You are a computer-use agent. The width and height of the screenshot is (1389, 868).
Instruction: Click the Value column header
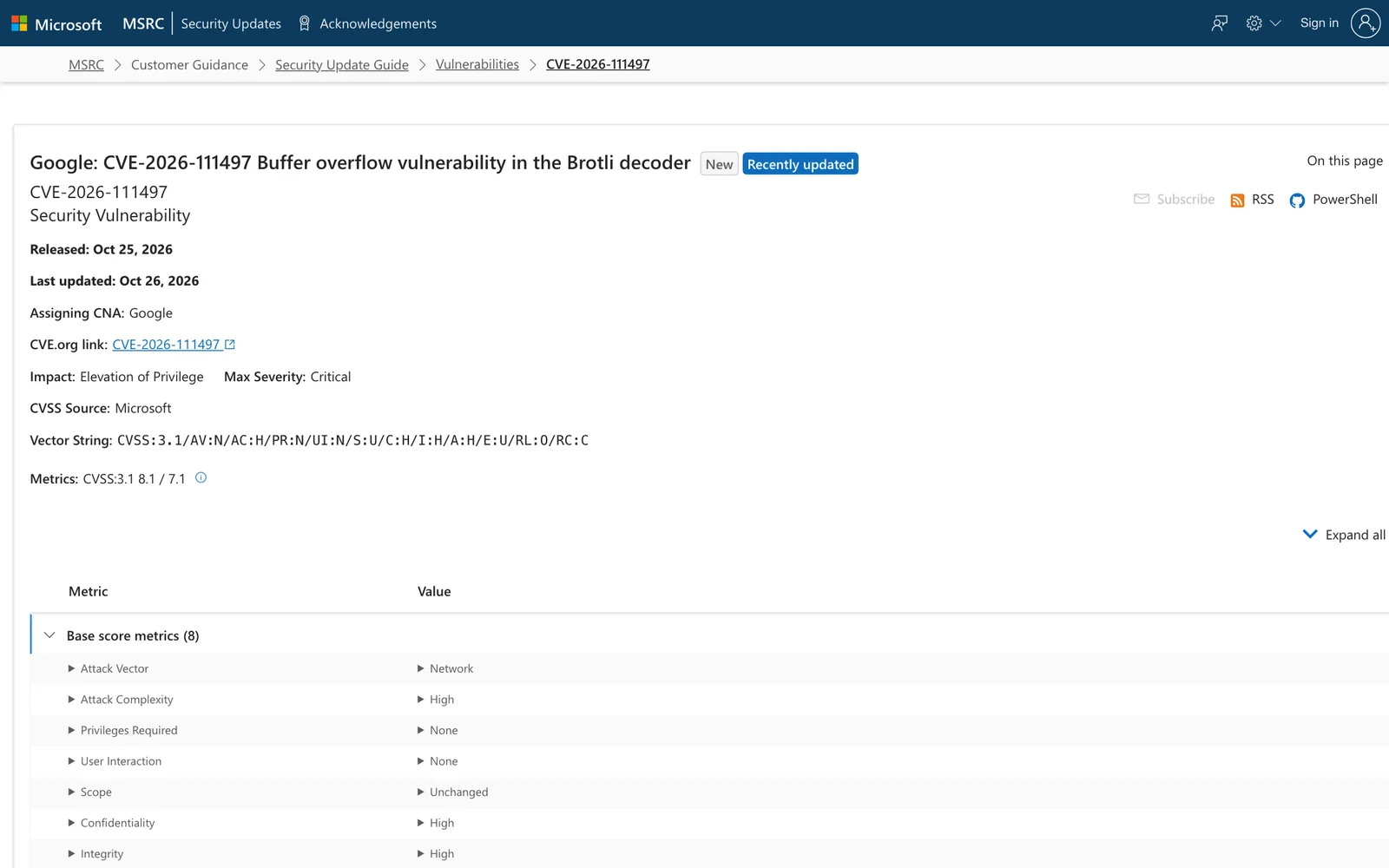(434, 591)
